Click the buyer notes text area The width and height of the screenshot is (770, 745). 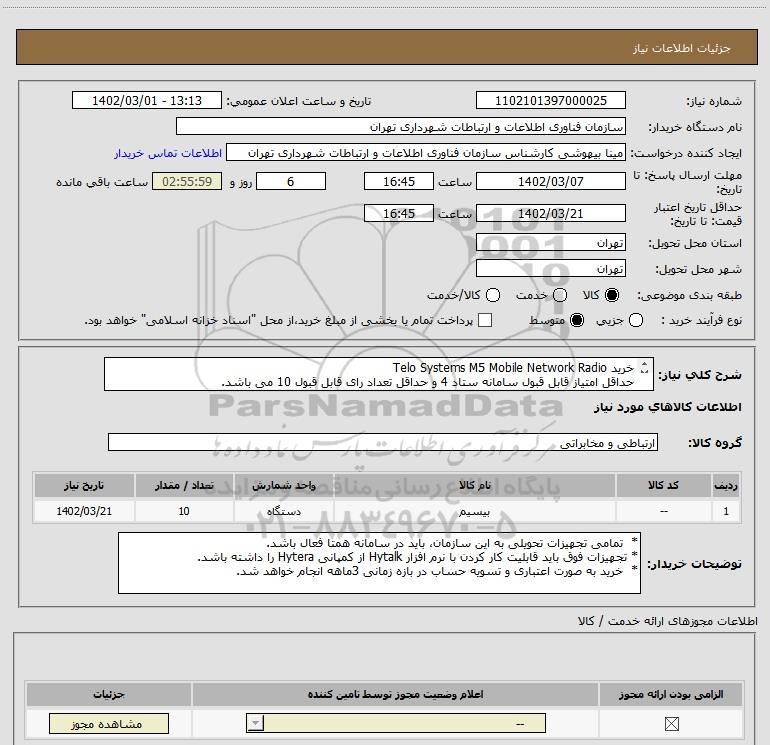[x=379, y=563]
